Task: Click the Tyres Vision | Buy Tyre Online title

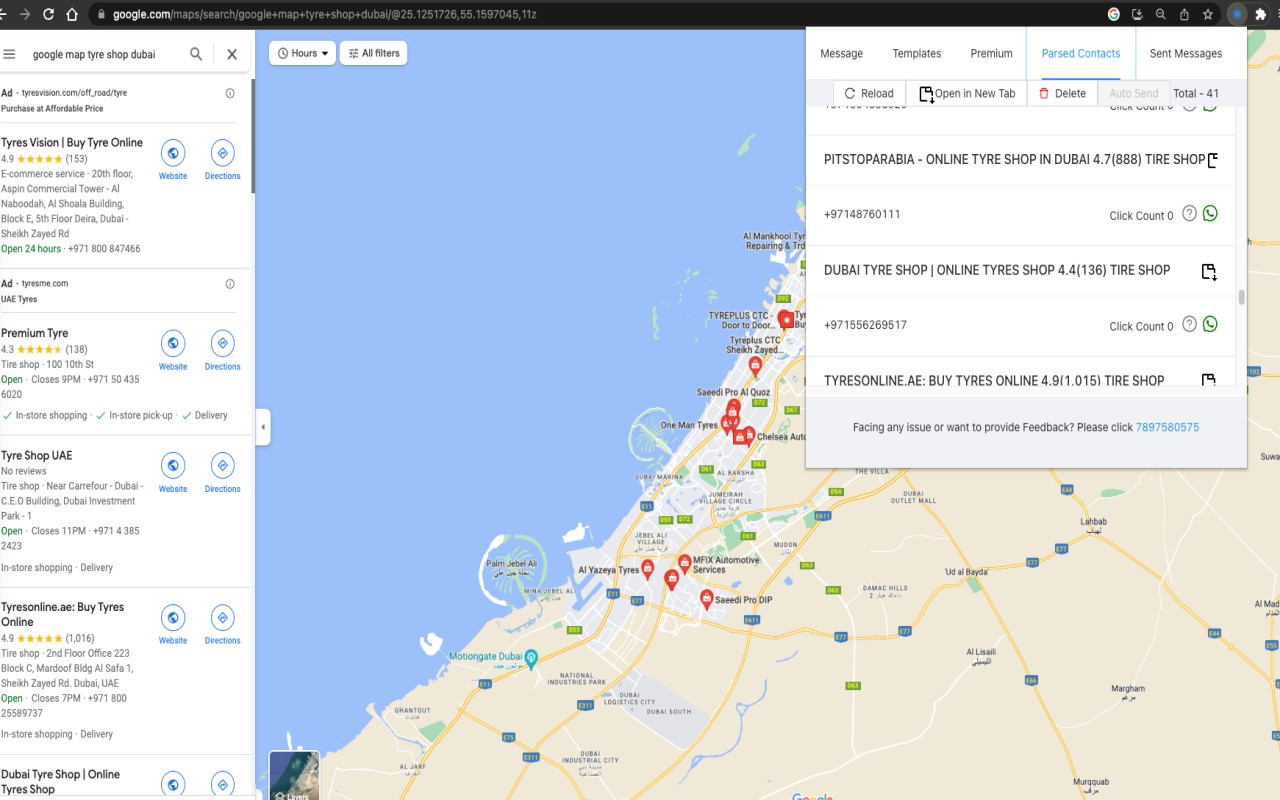Action: tap(72, 142)
